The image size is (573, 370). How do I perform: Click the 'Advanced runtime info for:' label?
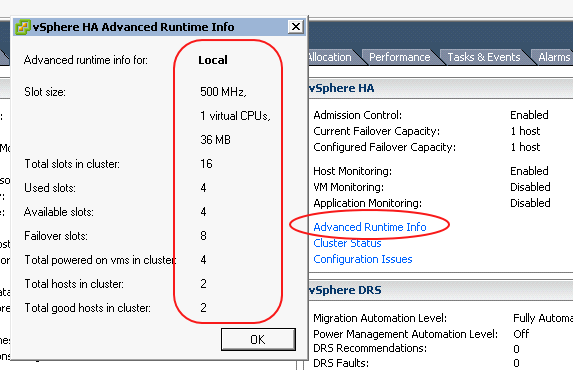pyautogui.click(x=86, y=60)
